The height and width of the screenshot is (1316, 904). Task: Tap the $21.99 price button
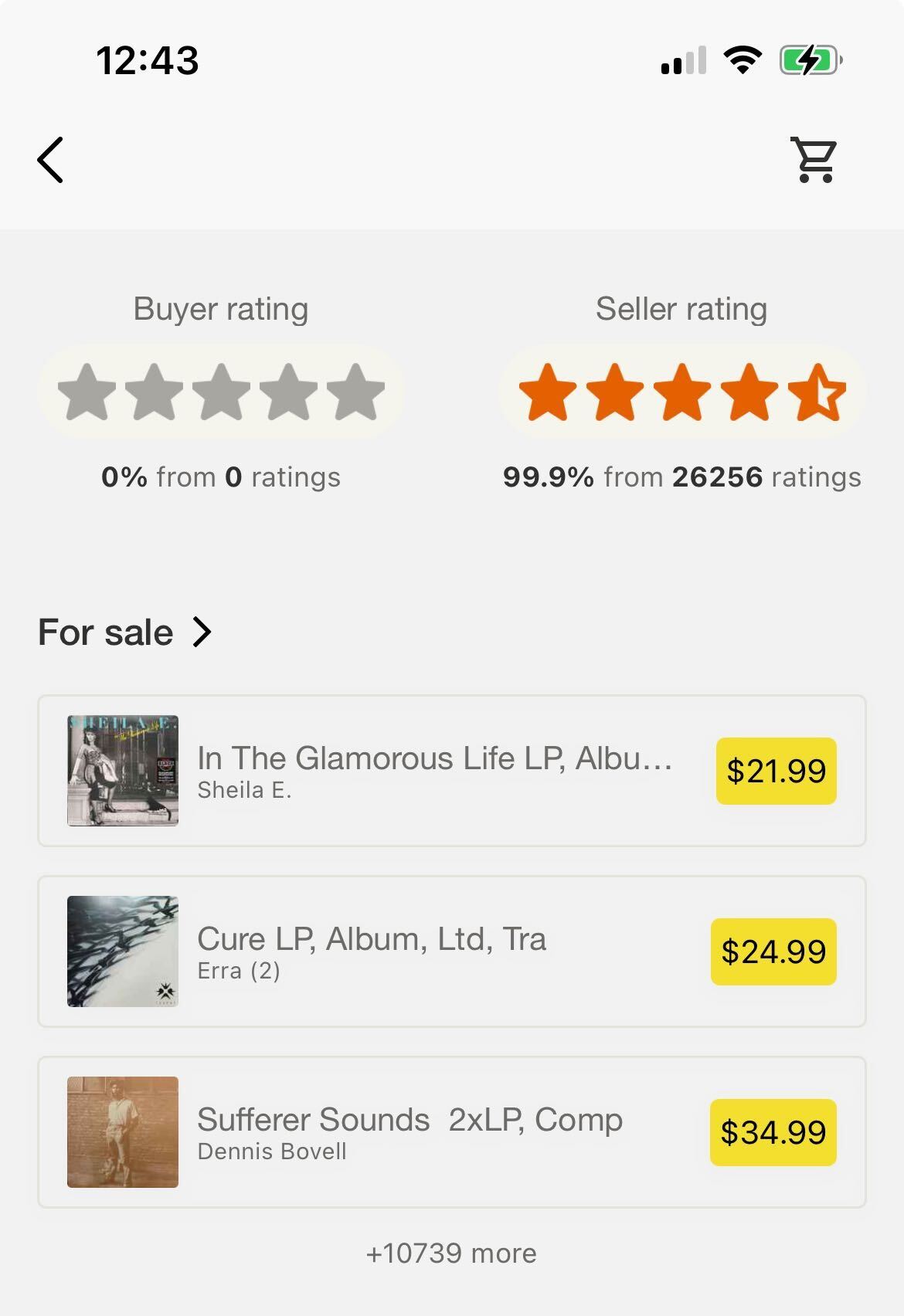pos(776,771)
